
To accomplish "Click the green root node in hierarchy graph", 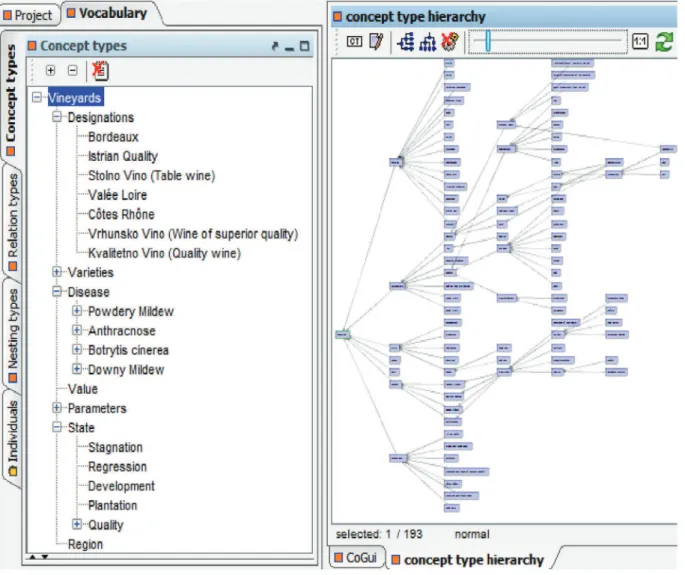I will click(x=342, y=335).
